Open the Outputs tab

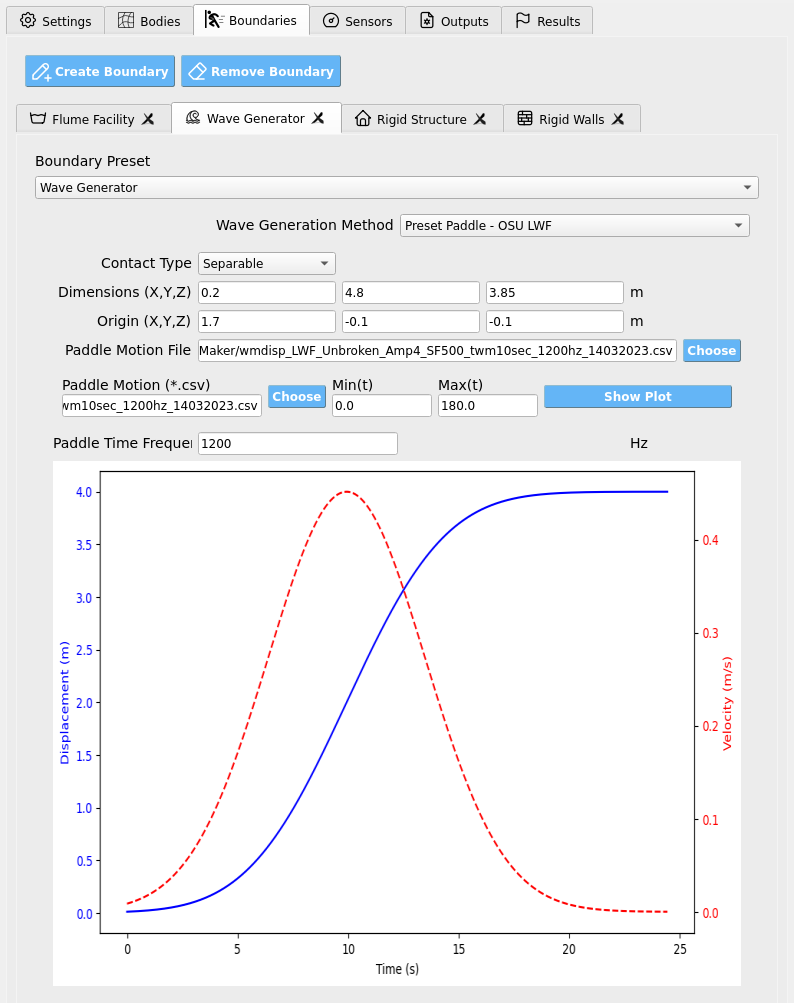pyautogui.click(x=454, y=20)
